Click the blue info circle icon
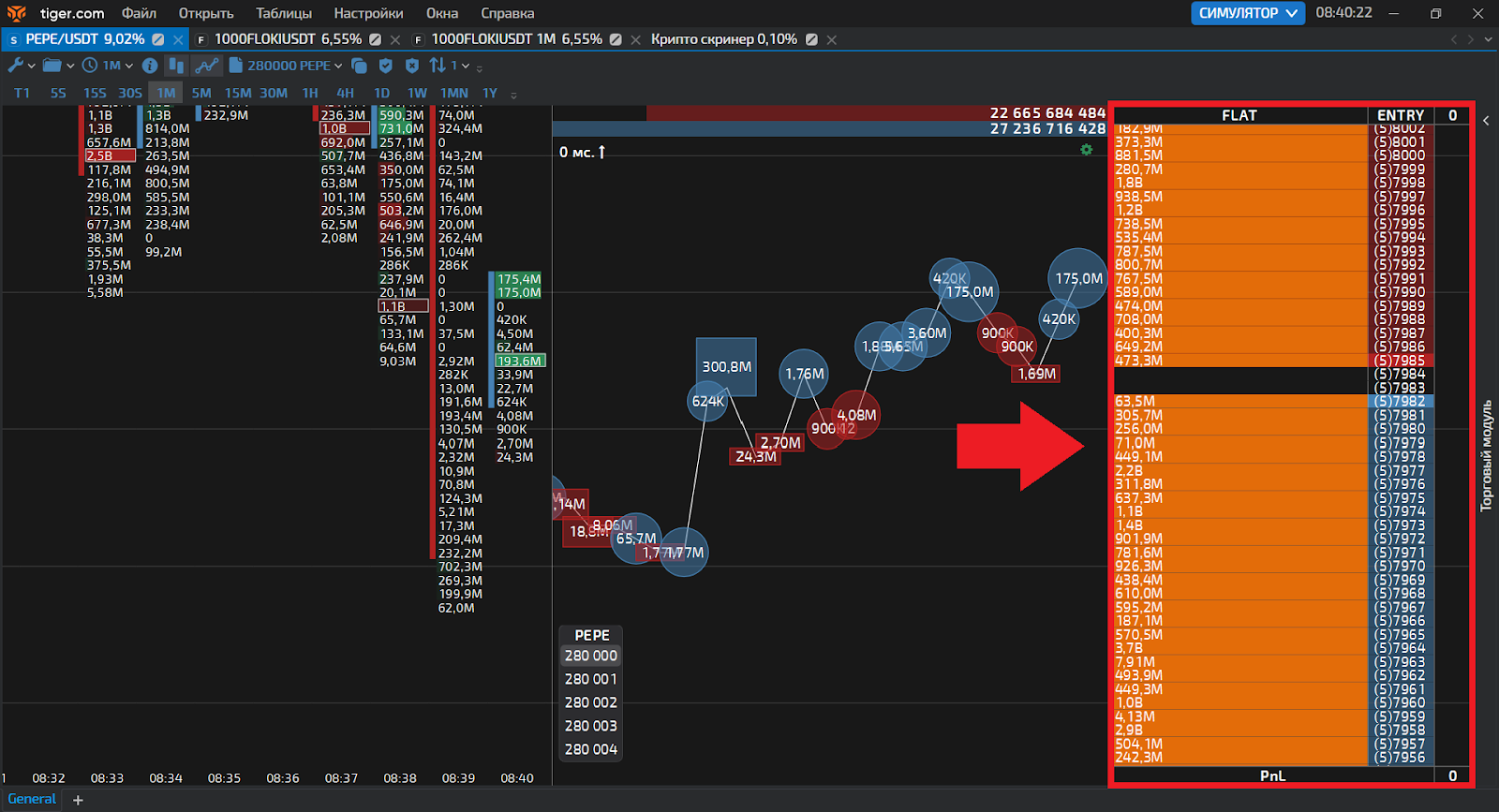1499x812 pixels. point(150,66)
